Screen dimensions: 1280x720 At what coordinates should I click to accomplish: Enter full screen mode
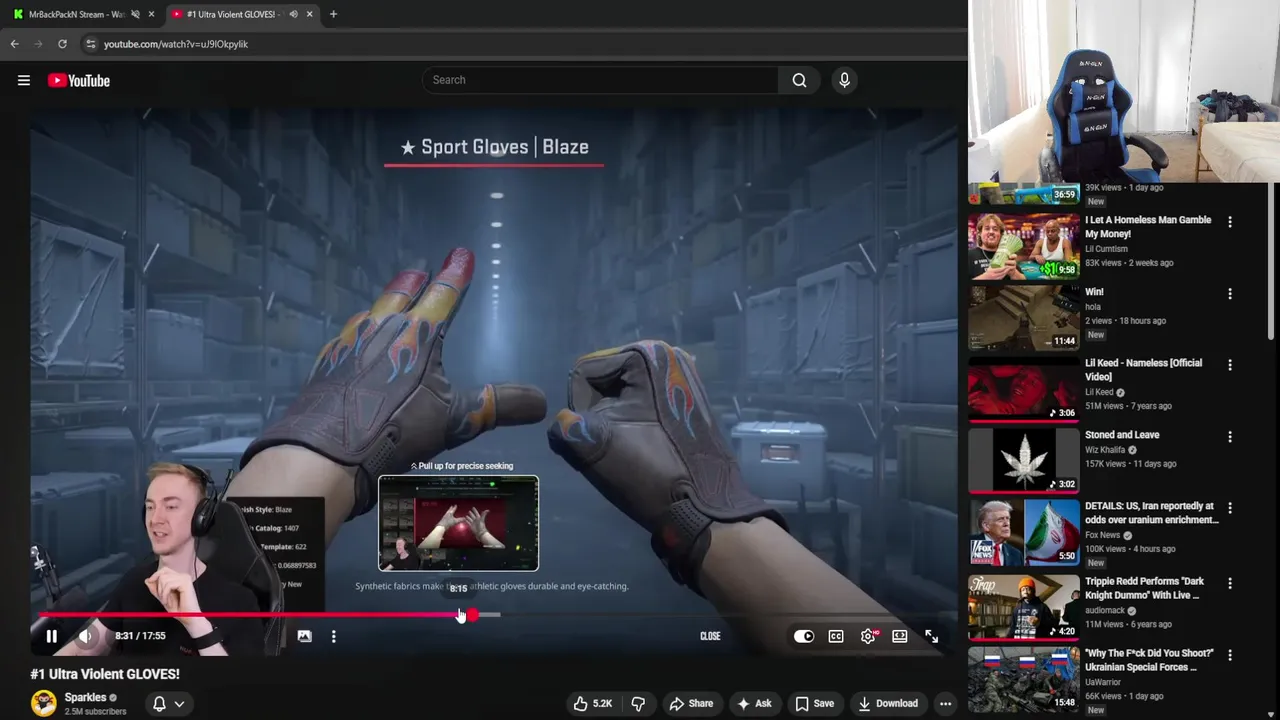click(931, 636)
